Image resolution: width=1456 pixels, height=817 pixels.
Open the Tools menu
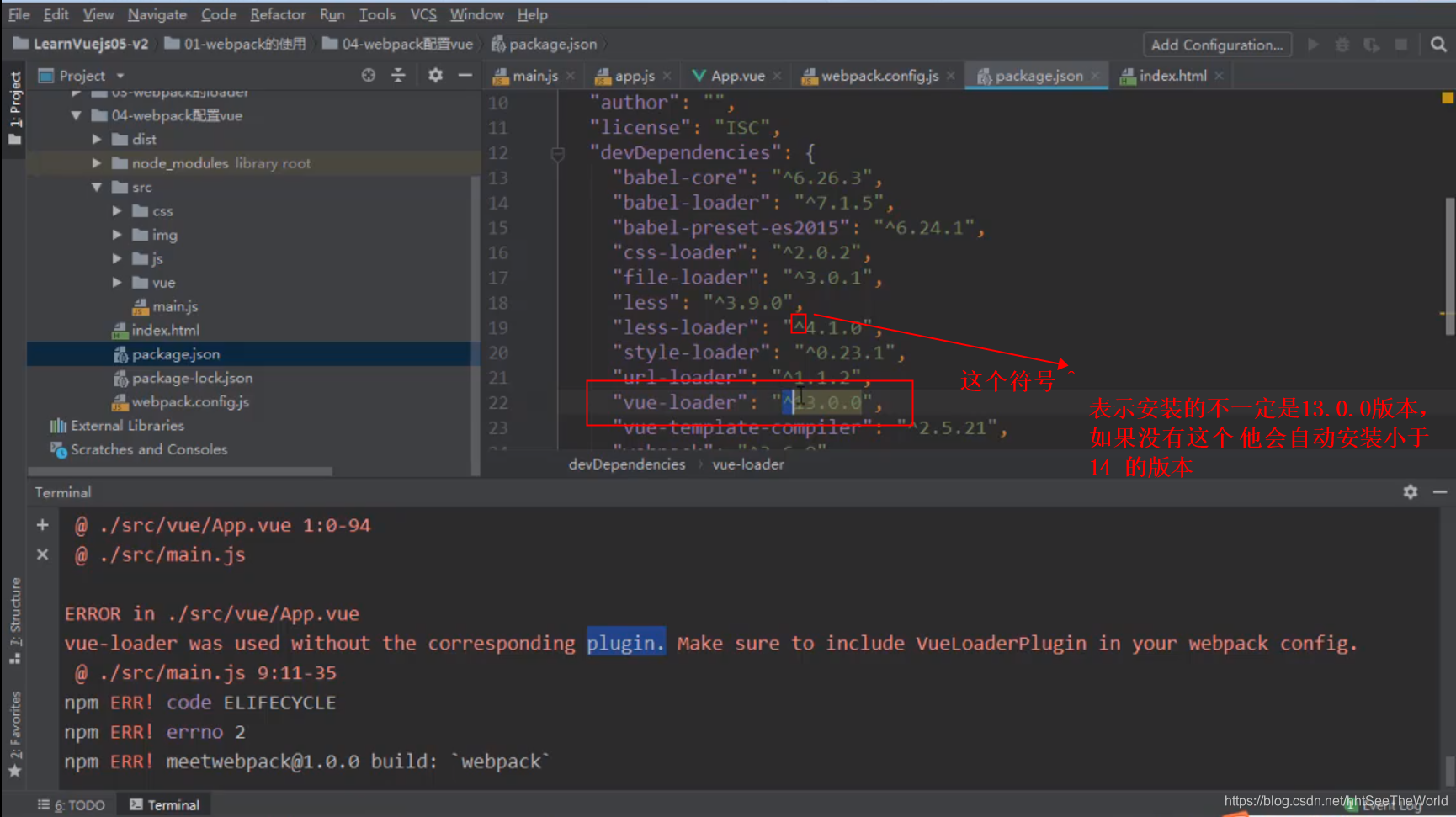pyautogui.click(x=377, y=14)
